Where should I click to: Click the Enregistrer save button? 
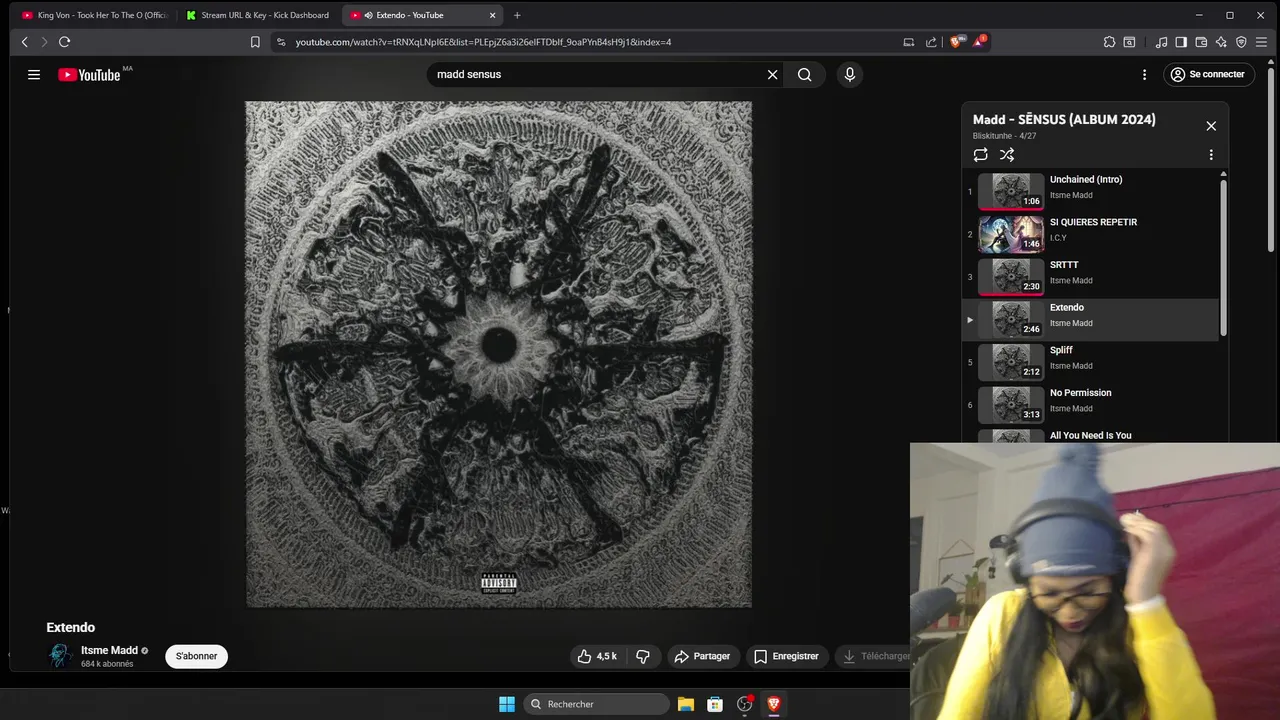[787, 656]
